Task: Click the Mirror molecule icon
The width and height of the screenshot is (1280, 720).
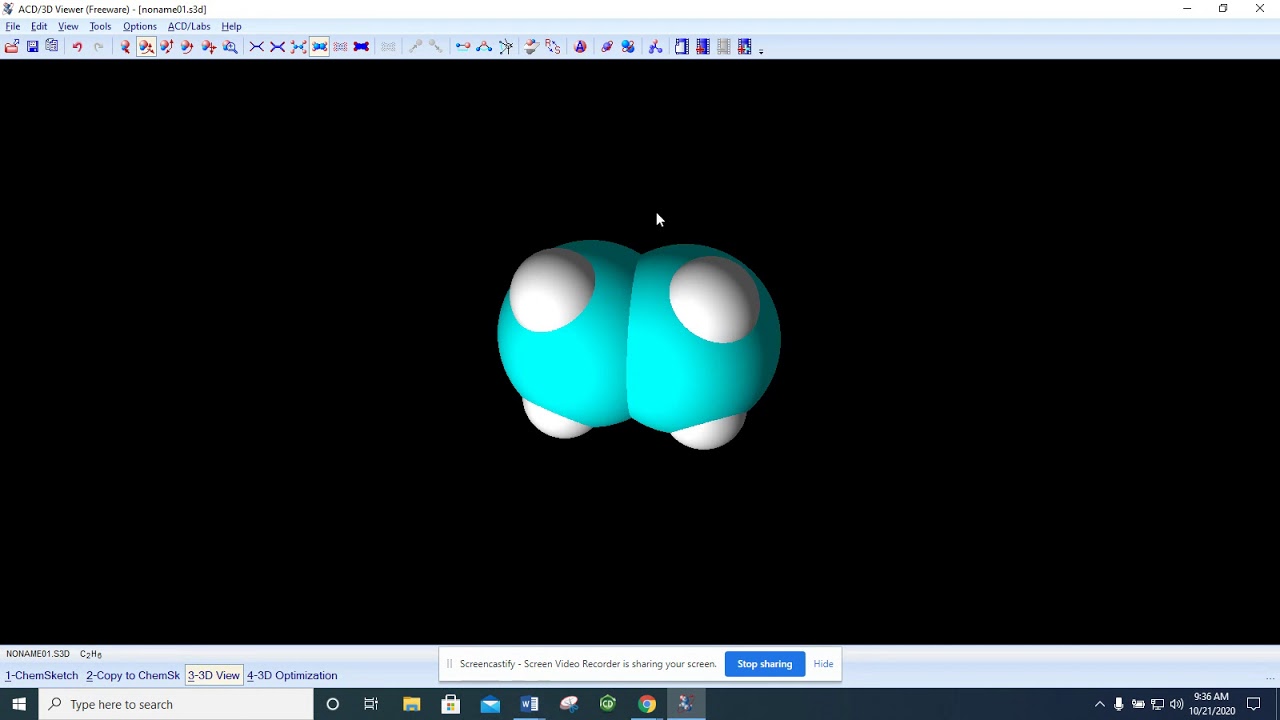Action: pyautogui.click(x=531, y=47)
